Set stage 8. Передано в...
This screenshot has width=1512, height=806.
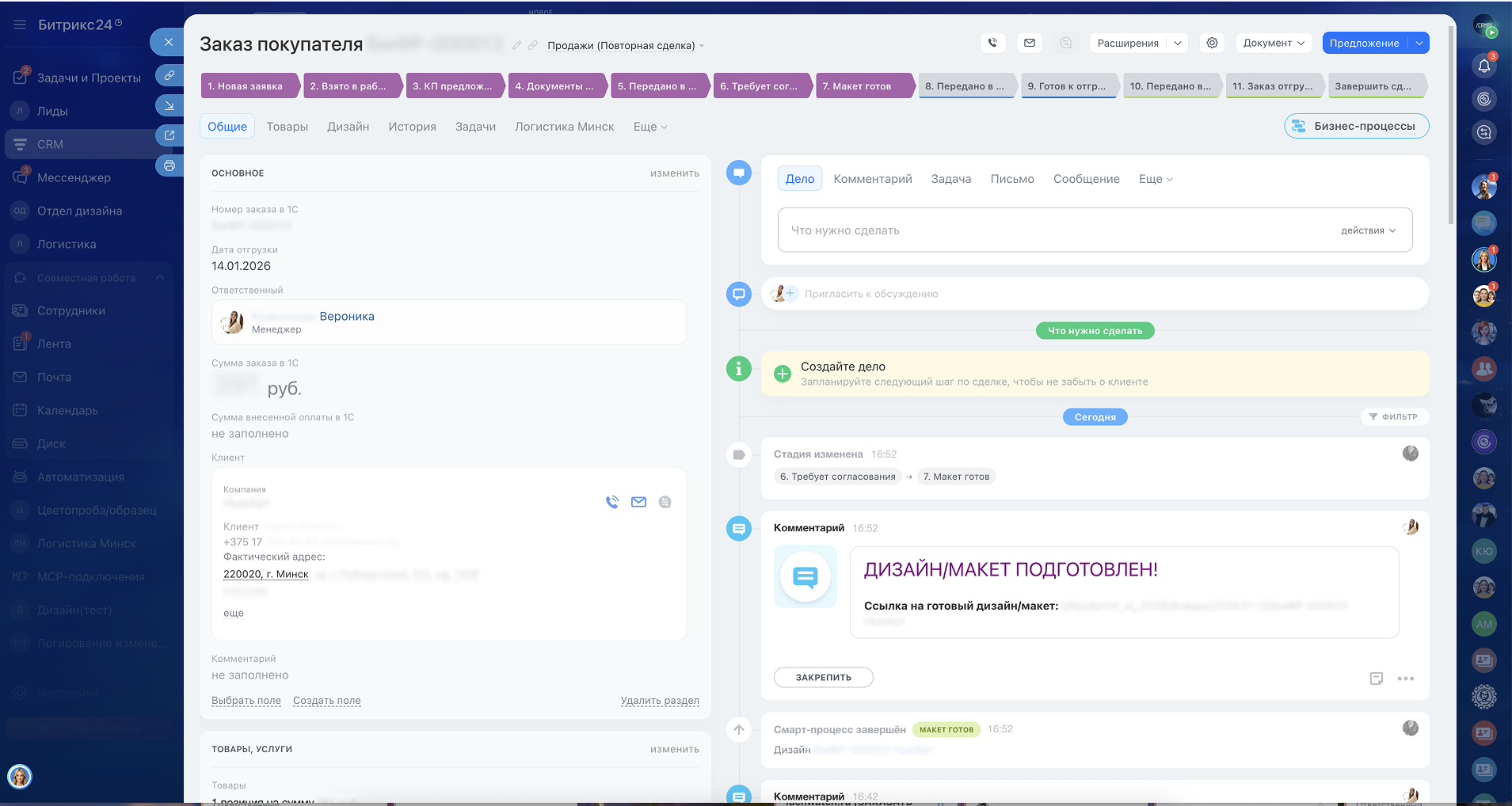pyautogui.click(x=967, y=86)
